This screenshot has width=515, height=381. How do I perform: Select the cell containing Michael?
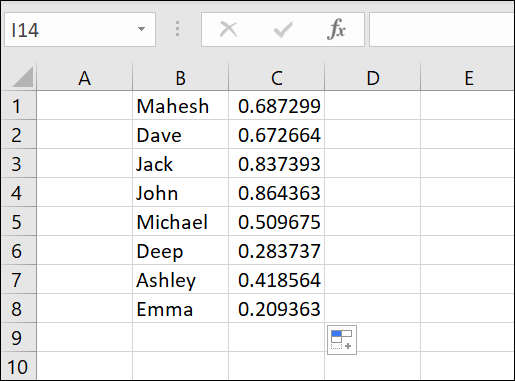pos(180,222)
